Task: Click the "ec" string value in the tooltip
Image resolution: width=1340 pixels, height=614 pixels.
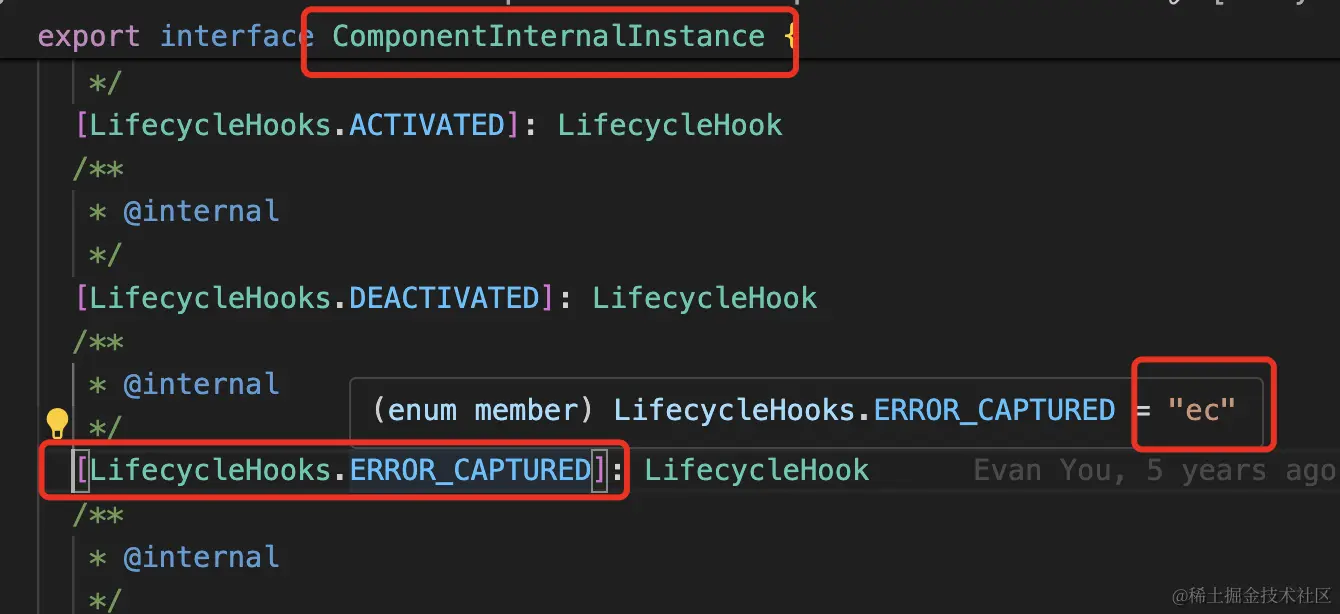Action: point(1202,410)
